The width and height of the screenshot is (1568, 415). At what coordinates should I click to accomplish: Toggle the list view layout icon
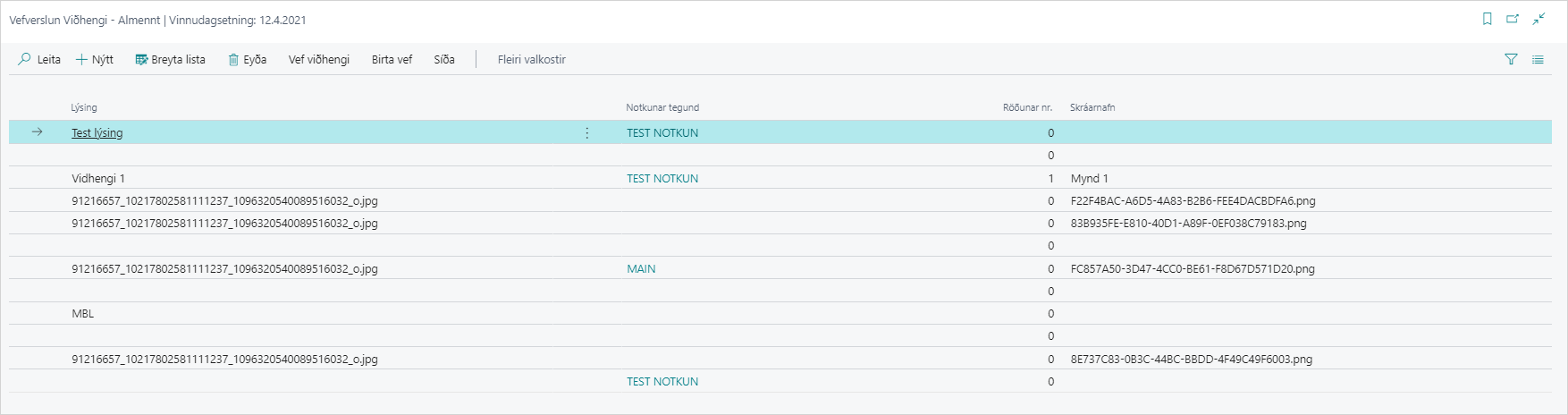point(1538,60)
